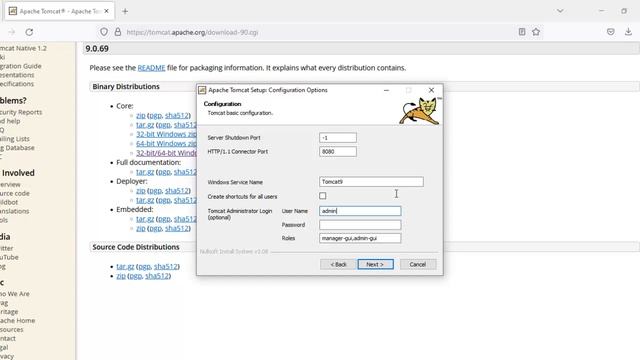Click the HTTP/1.1 Connector Port field
Viewport: 640px width, 360px height.
[338, 151]
